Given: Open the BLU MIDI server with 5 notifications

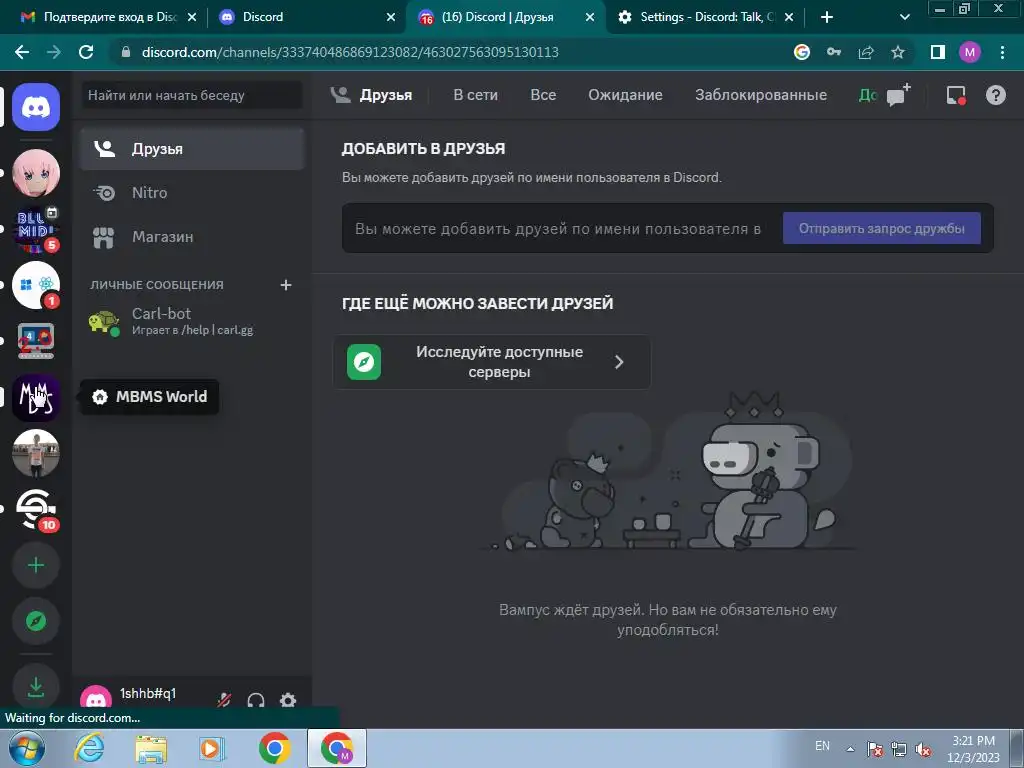Looking at the screenshot, I should 36,229.
